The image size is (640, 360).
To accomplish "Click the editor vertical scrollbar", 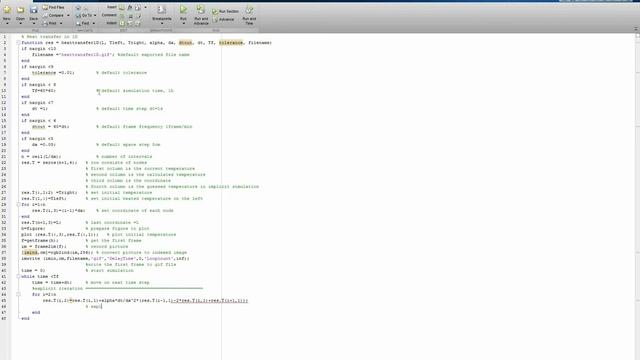I will pos(637,196).
